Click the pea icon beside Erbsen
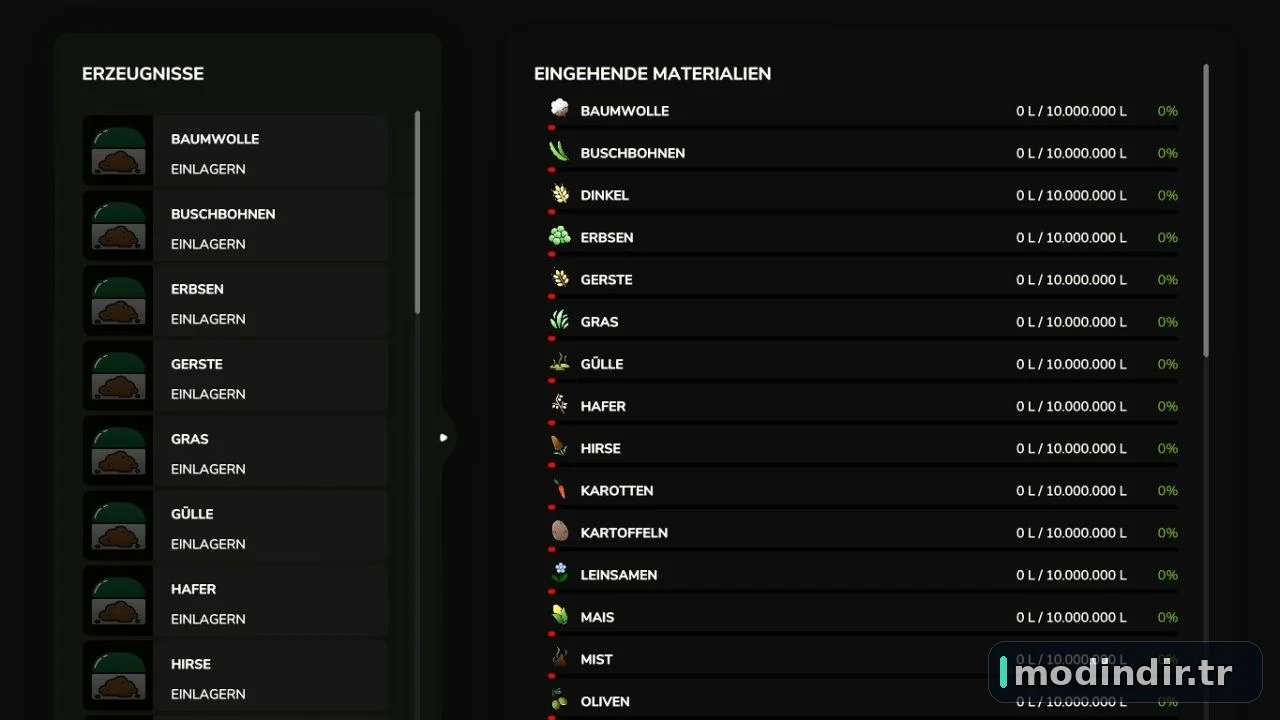 pos(559,236)
